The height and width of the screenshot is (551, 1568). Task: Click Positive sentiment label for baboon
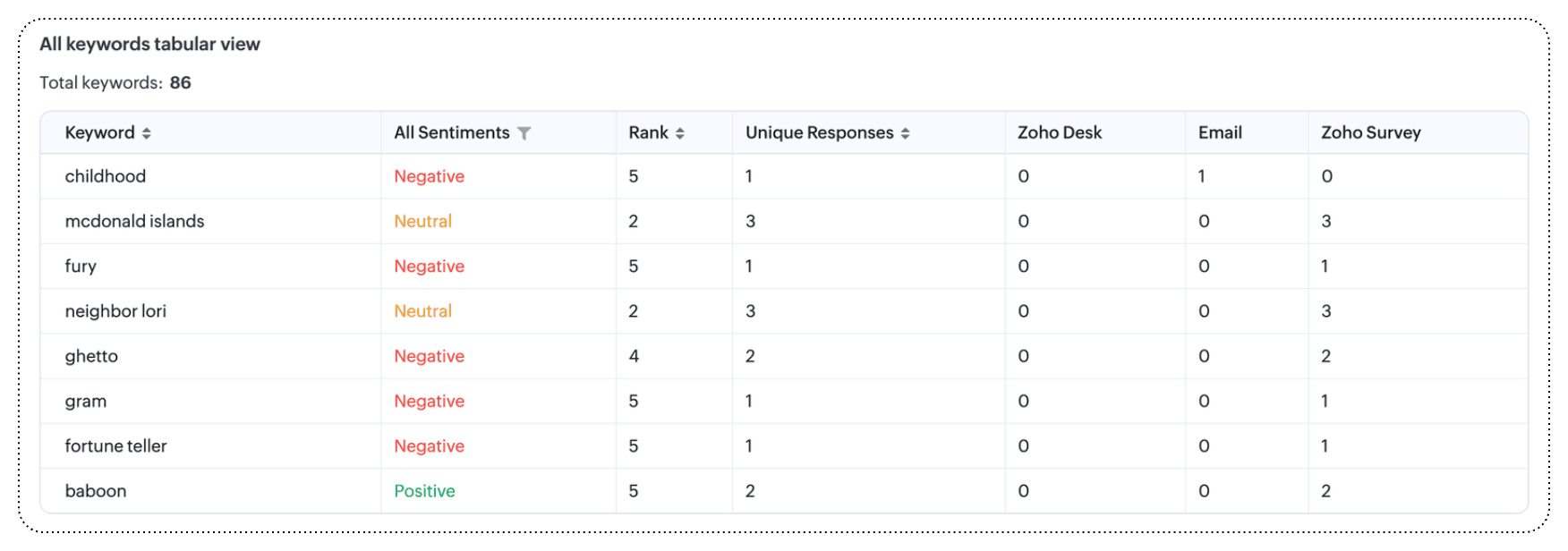(x=424, y=491)
